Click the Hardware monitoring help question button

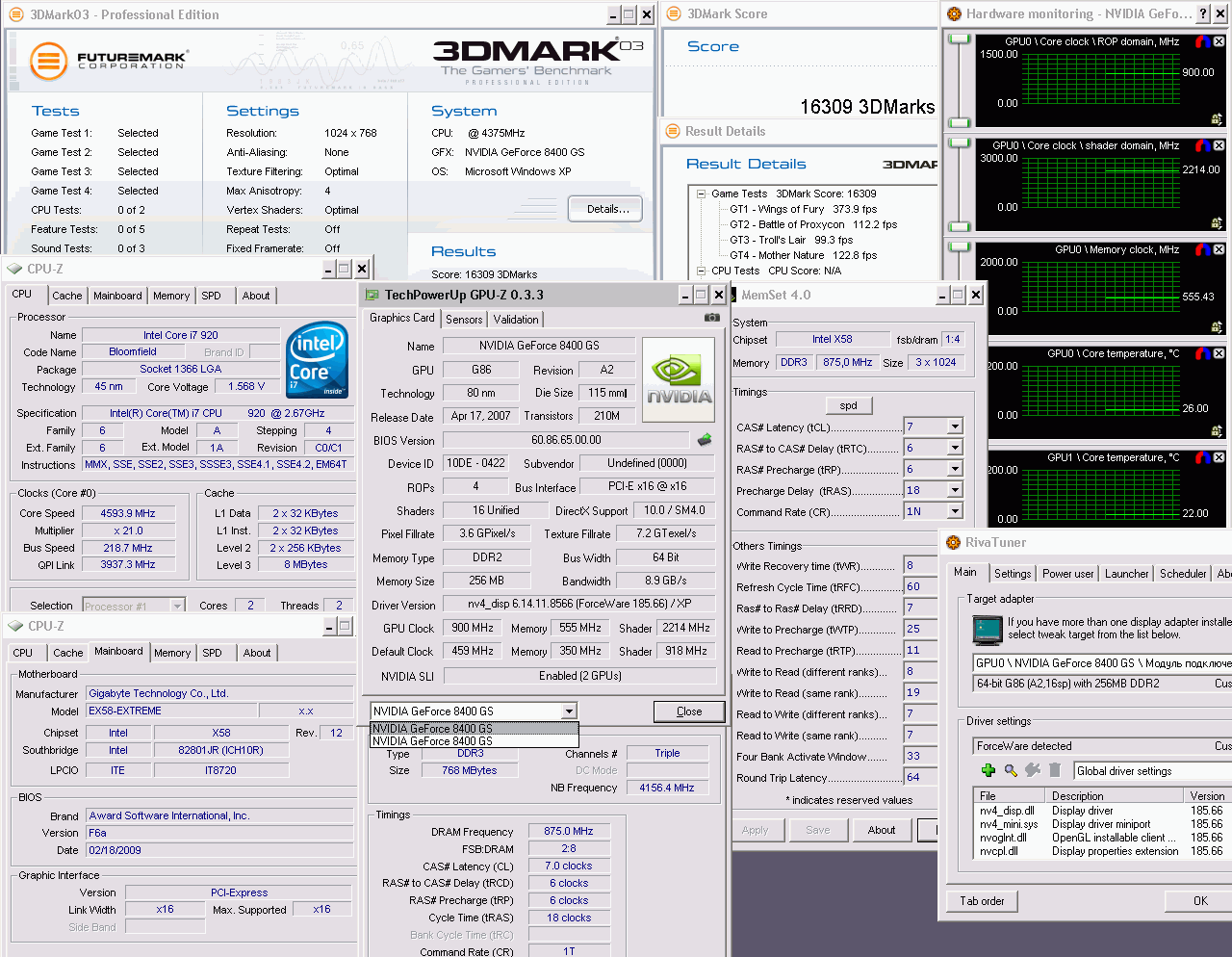click(x=1203, y=13)
